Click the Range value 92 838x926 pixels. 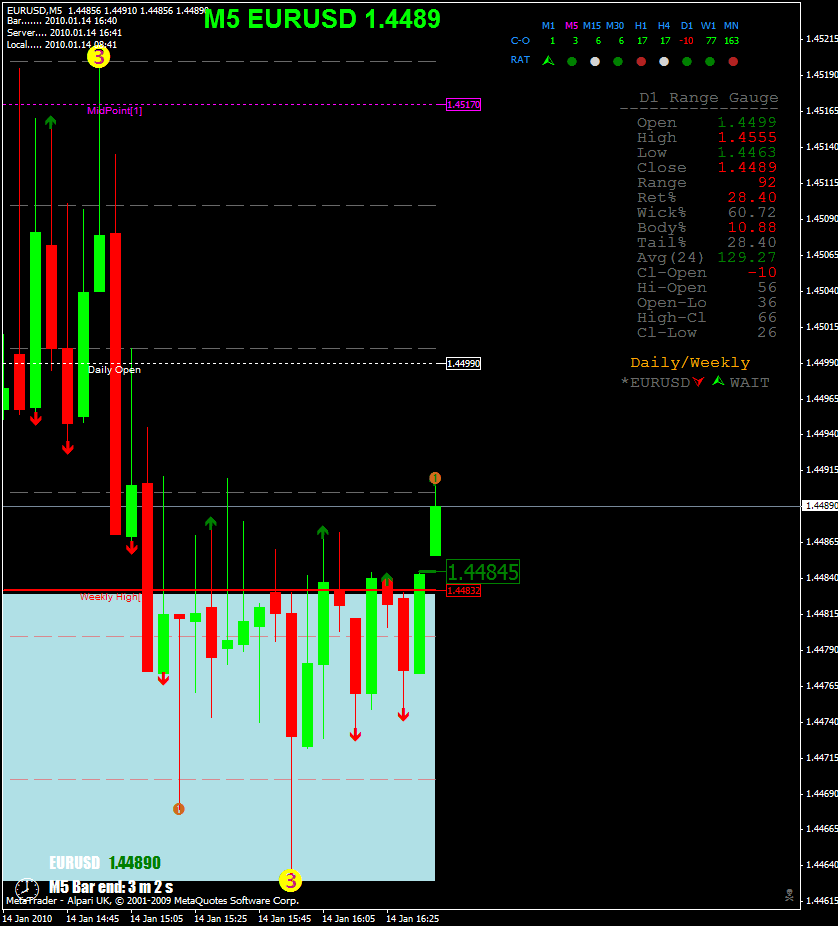pos(767,182)
